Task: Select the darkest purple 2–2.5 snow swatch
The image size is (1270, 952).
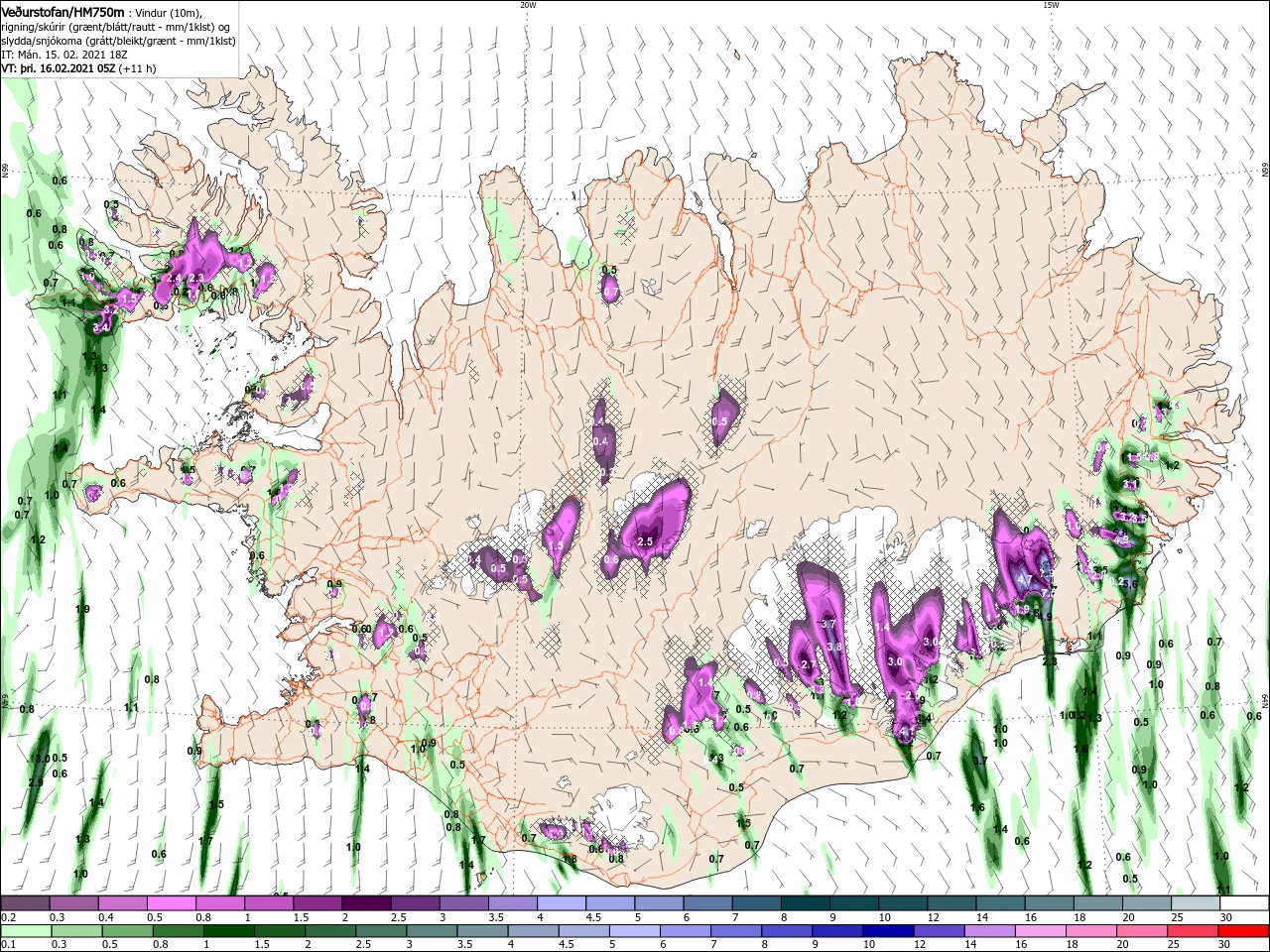Action: tap(366, 903)
